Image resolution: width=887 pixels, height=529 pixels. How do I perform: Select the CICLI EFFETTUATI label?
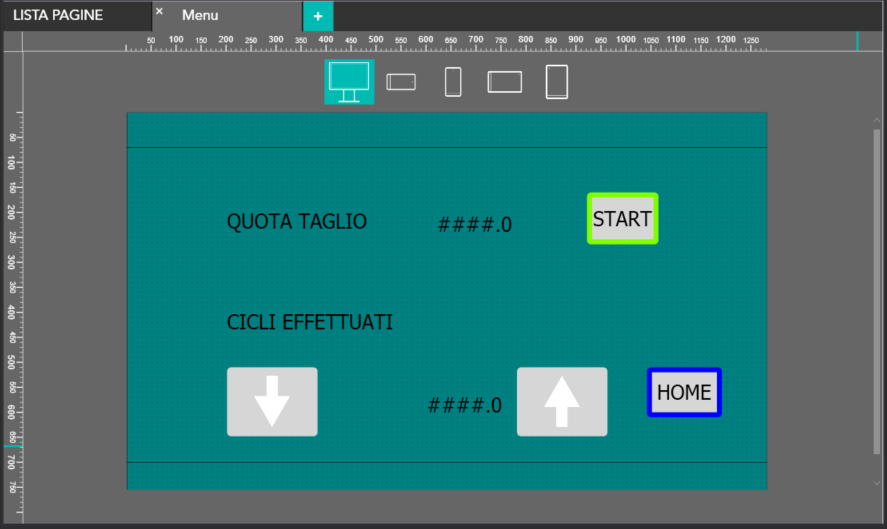pos(309,323)
